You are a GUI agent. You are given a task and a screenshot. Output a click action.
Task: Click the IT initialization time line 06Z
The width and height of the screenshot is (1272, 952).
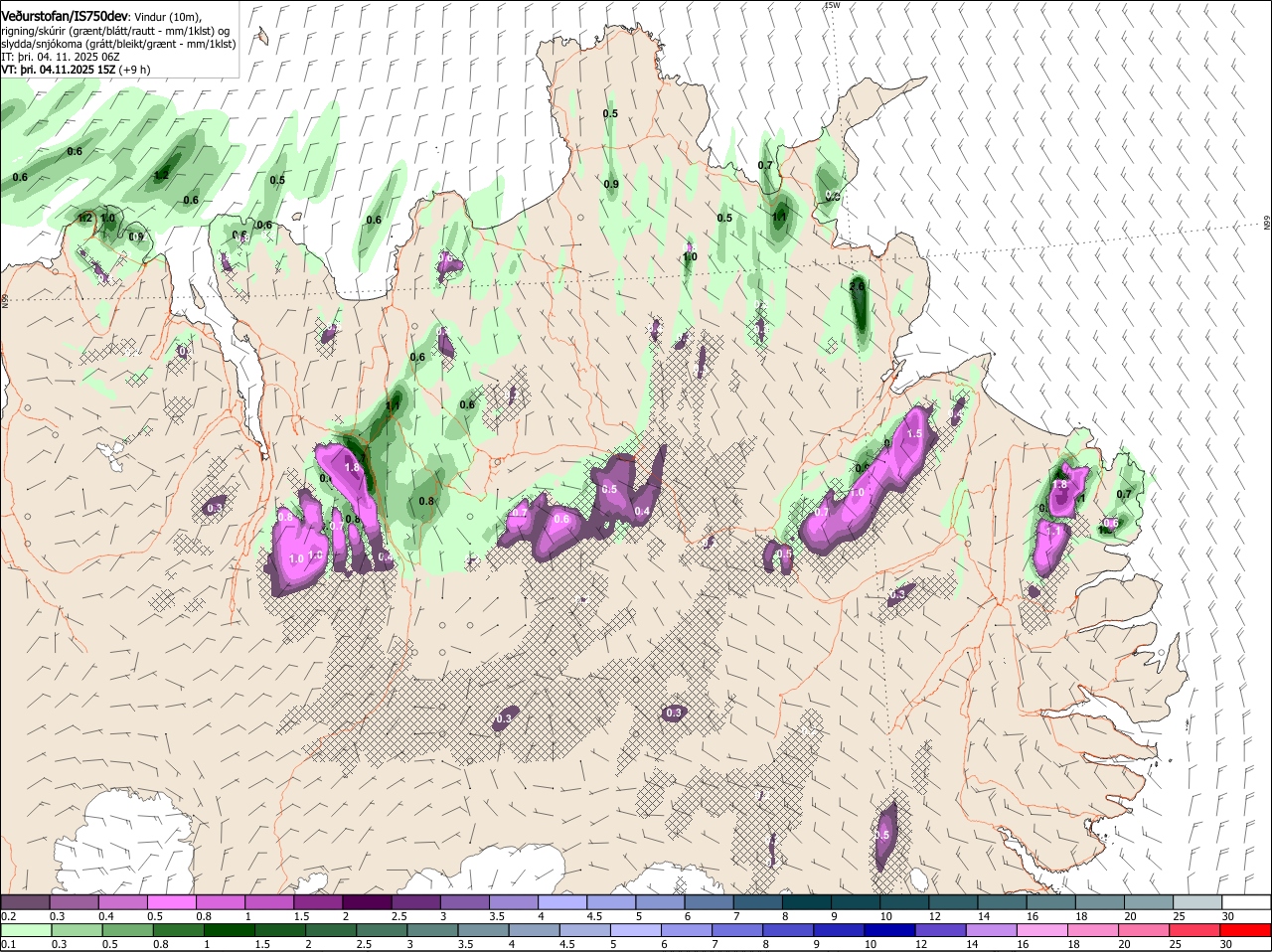pyautogui.click(x=61, y=57)
